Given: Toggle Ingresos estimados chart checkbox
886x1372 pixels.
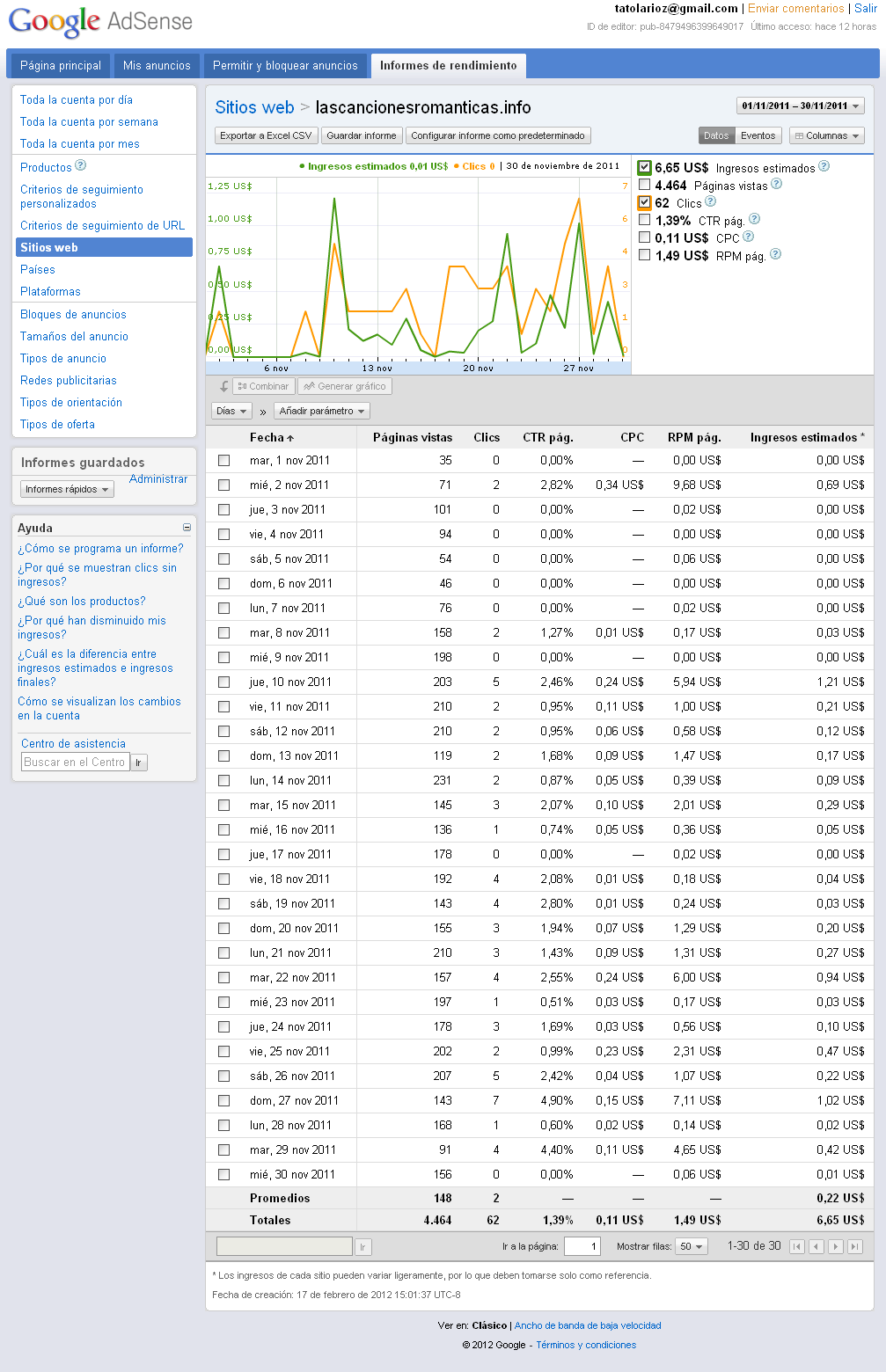Looking at the screenshot, I should click(644, 167).
